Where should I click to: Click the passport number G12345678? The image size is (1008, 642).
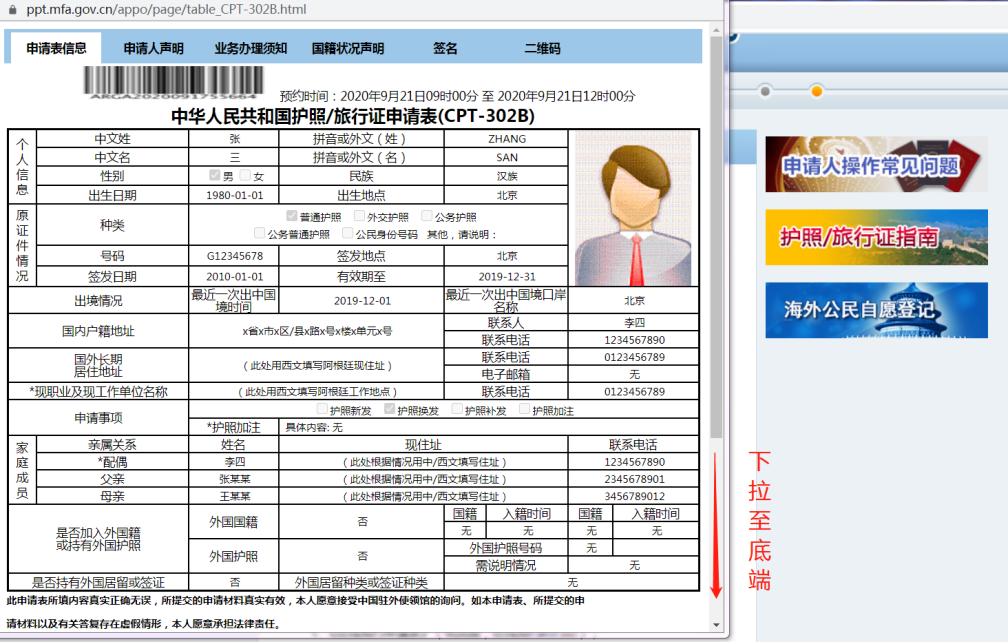pyautogui.click(x=235, y=256)
